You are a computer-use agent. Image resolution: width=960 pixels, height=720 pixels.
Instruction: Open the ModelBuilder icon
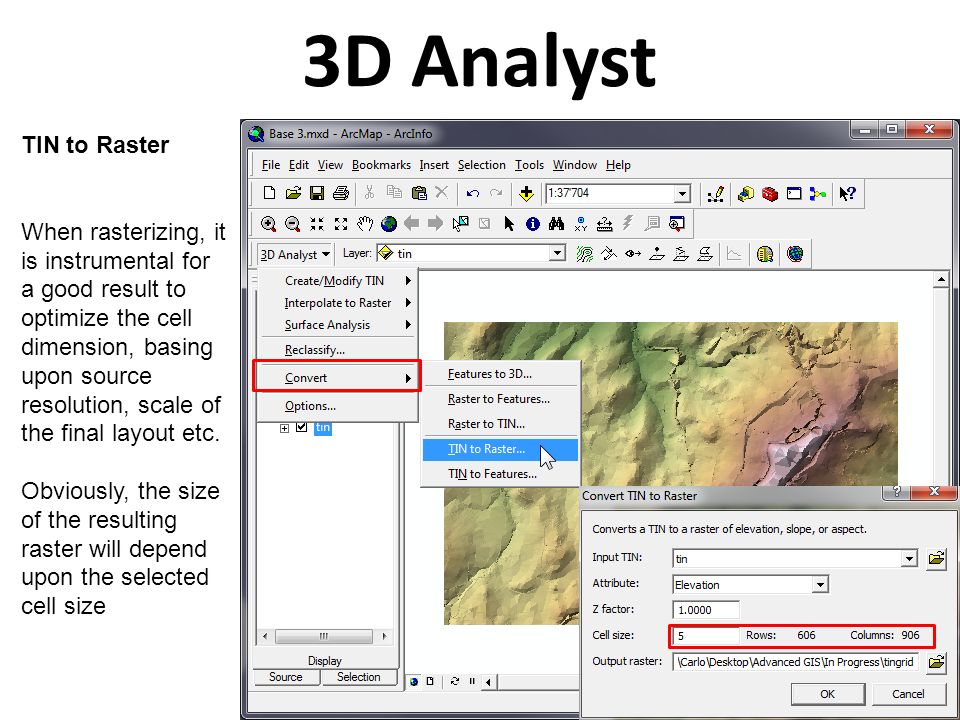pyautogui.click(x=818, y=194)
